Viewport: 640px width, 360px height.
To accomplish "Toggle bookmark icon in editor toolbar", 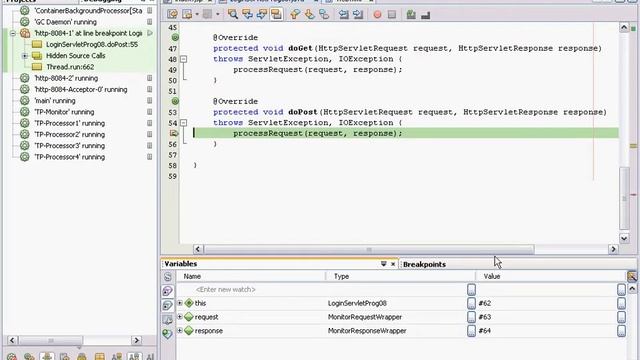I will coord(324,15).
